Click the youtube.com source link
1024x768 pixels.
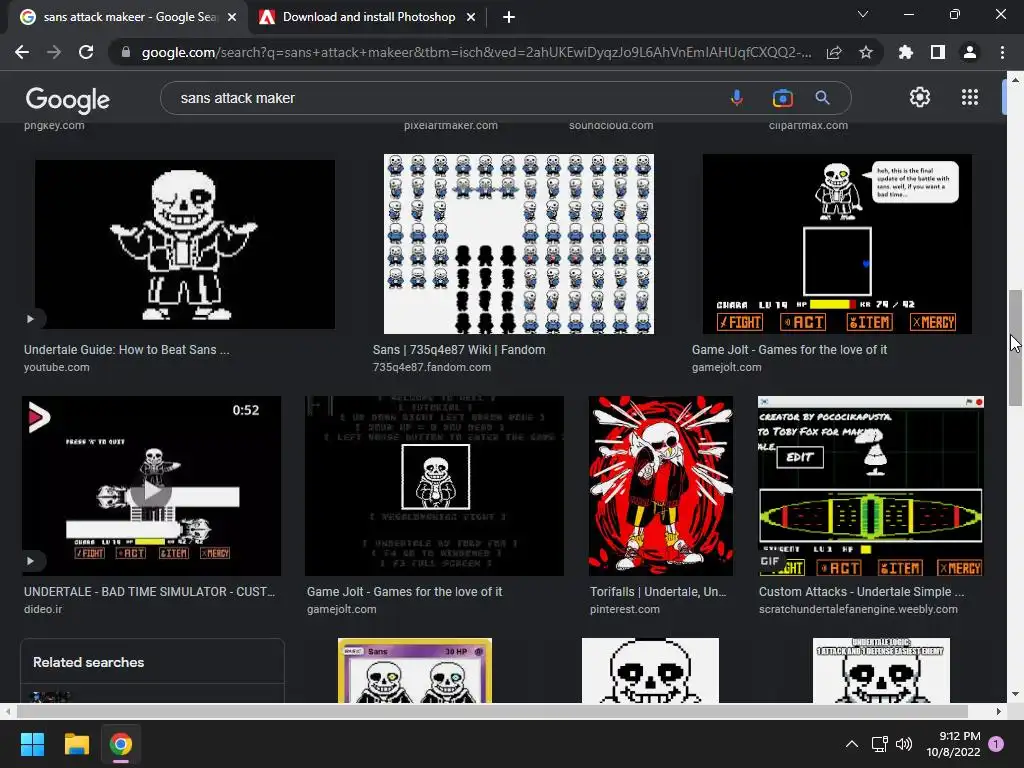click(57, 367)
